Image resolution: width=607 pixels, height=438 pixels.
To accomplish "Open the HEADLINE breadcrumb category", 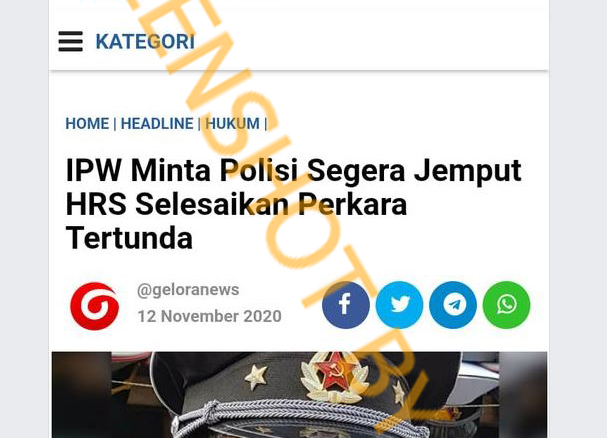I will 157,124.
